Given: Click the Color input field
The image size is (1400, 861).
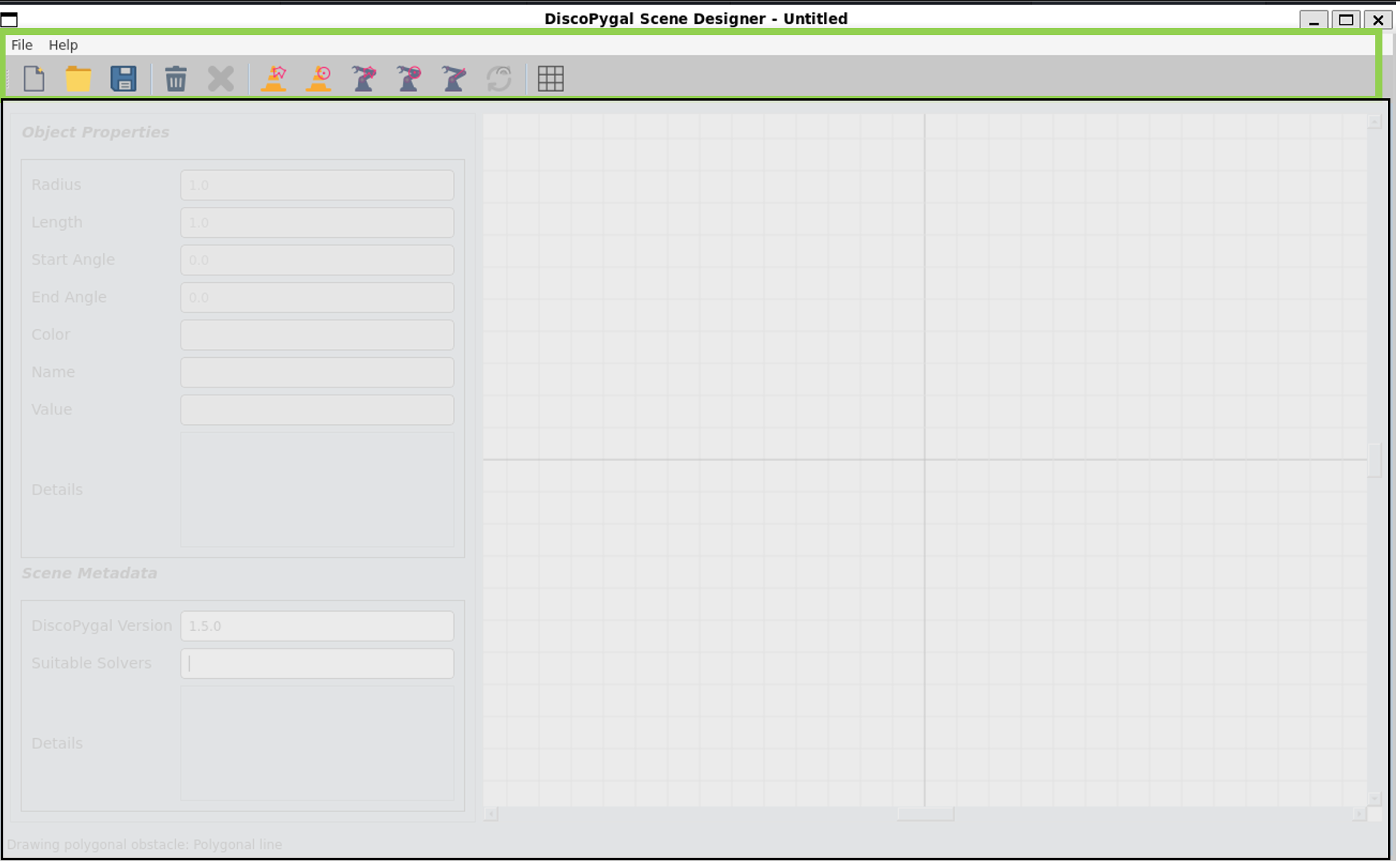Looking at the screenshot, I should (x=317, y=335).
